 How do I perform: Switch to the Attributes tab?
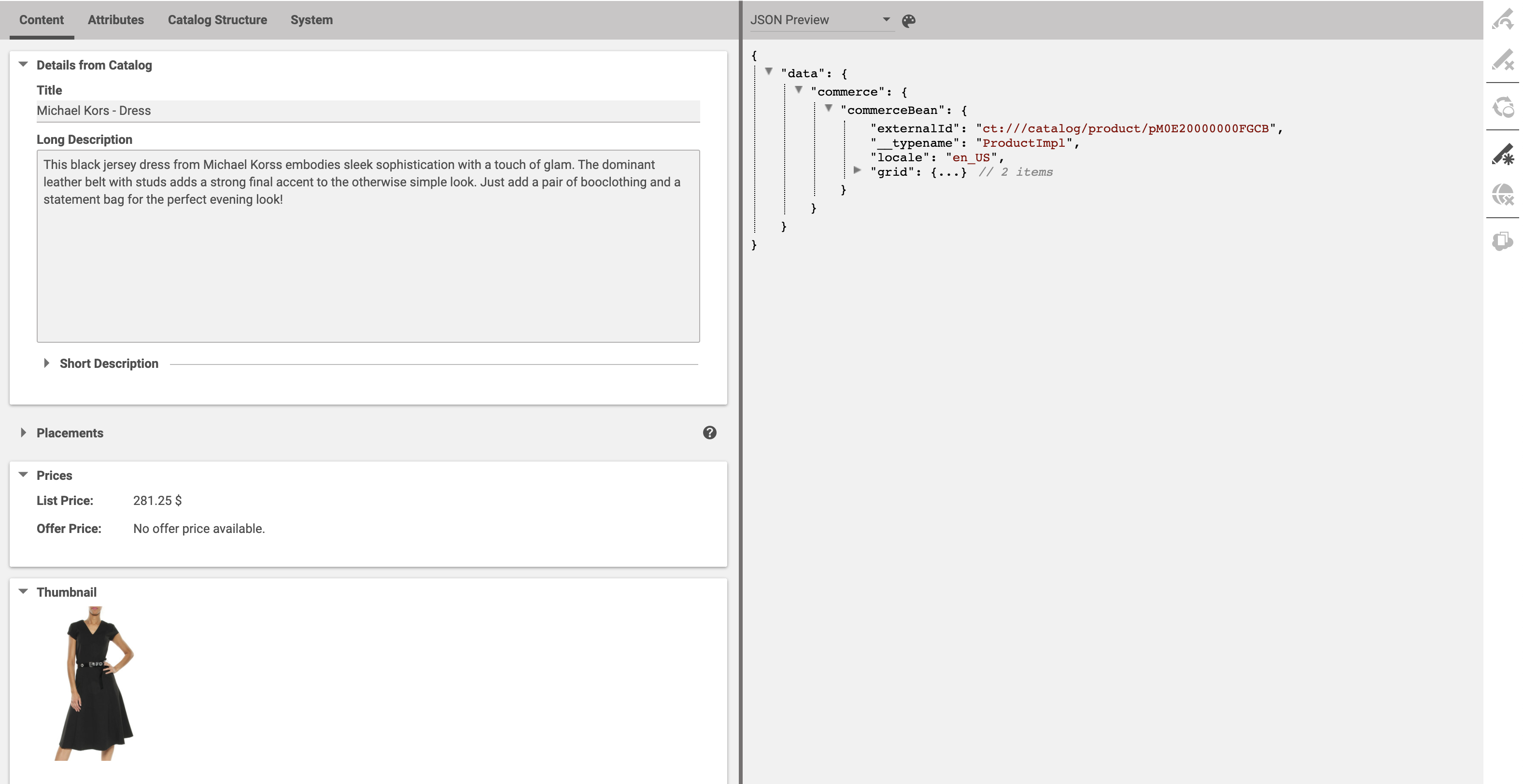[115, 19]
